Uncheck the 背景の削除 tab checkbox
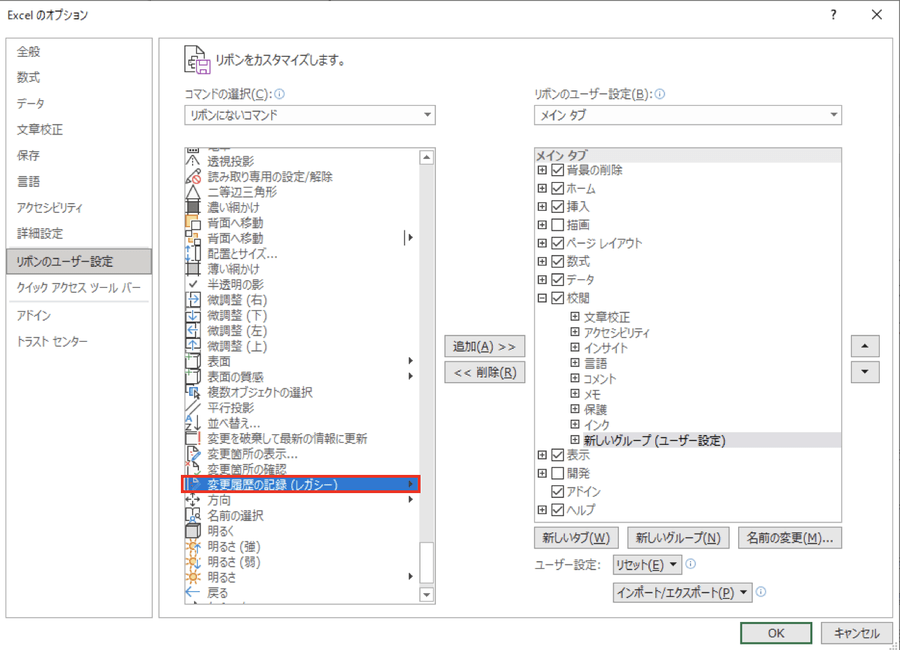The height and width of the screenshot is (650, 900). 557,170
